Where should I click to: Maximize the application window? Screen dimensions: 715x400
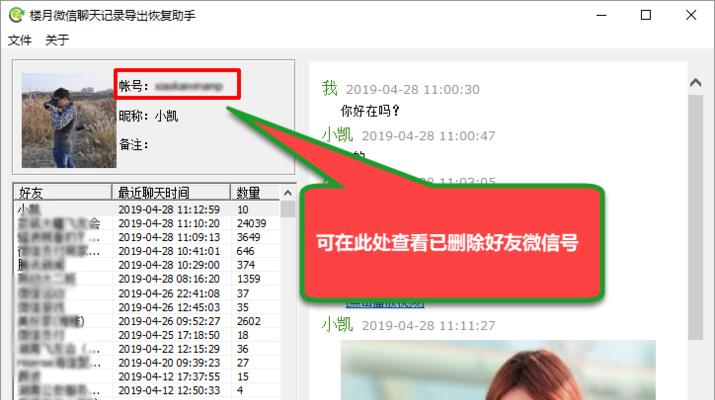pyautogui.click(x=646, y=15)
